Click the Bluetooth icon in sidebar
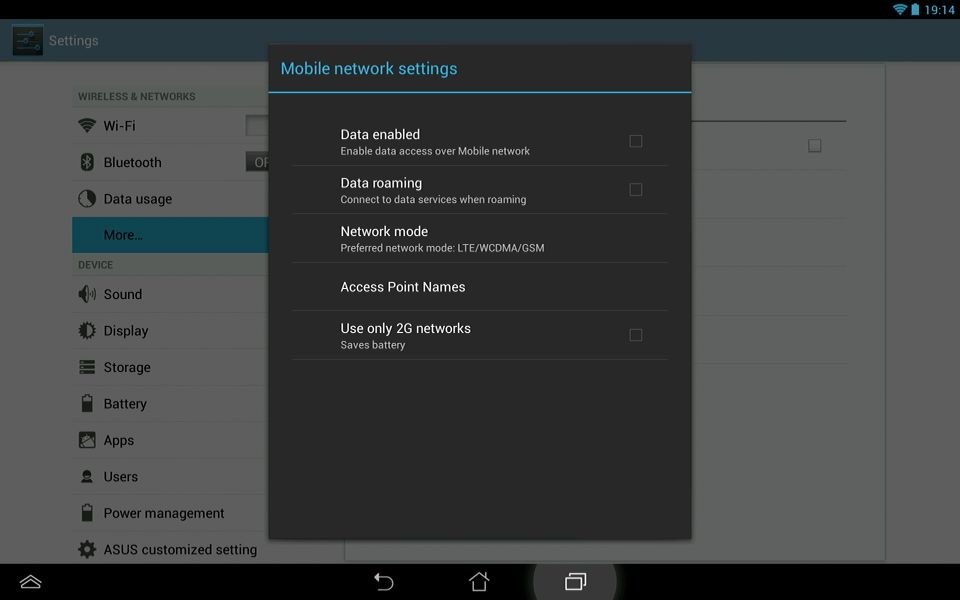This screenshot has width=960, height=600. click(87, 162)
